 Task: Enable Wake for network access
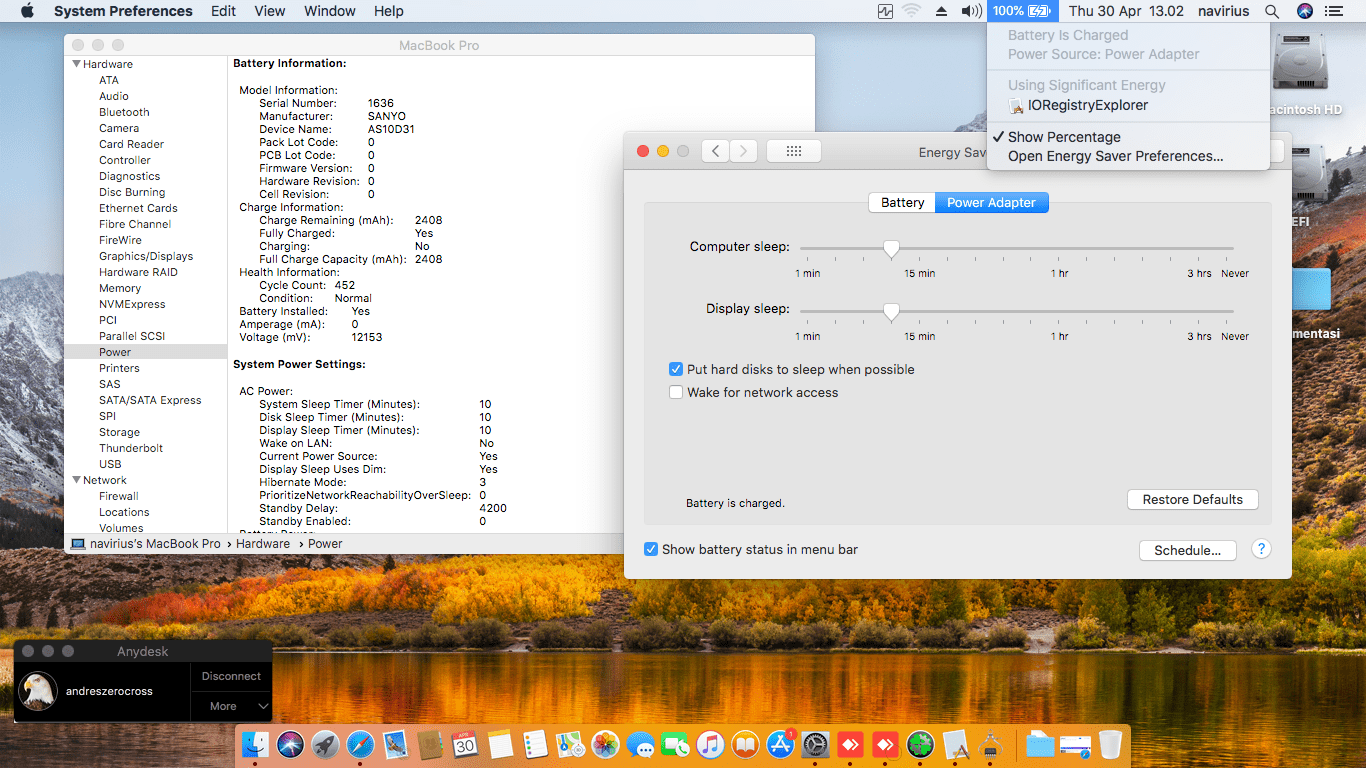pos(676,392)
